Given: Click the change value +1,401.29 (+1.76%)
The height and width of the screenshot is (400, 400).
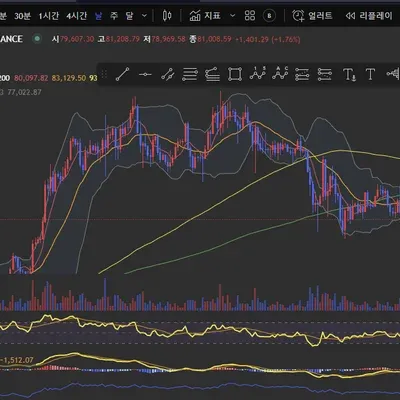Looking at the screenshot, I should 268,39.
